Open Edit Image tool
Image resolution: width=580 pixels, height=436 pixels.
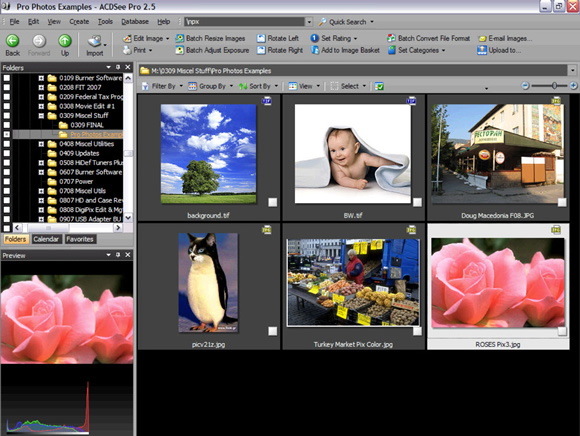[146, 38]
